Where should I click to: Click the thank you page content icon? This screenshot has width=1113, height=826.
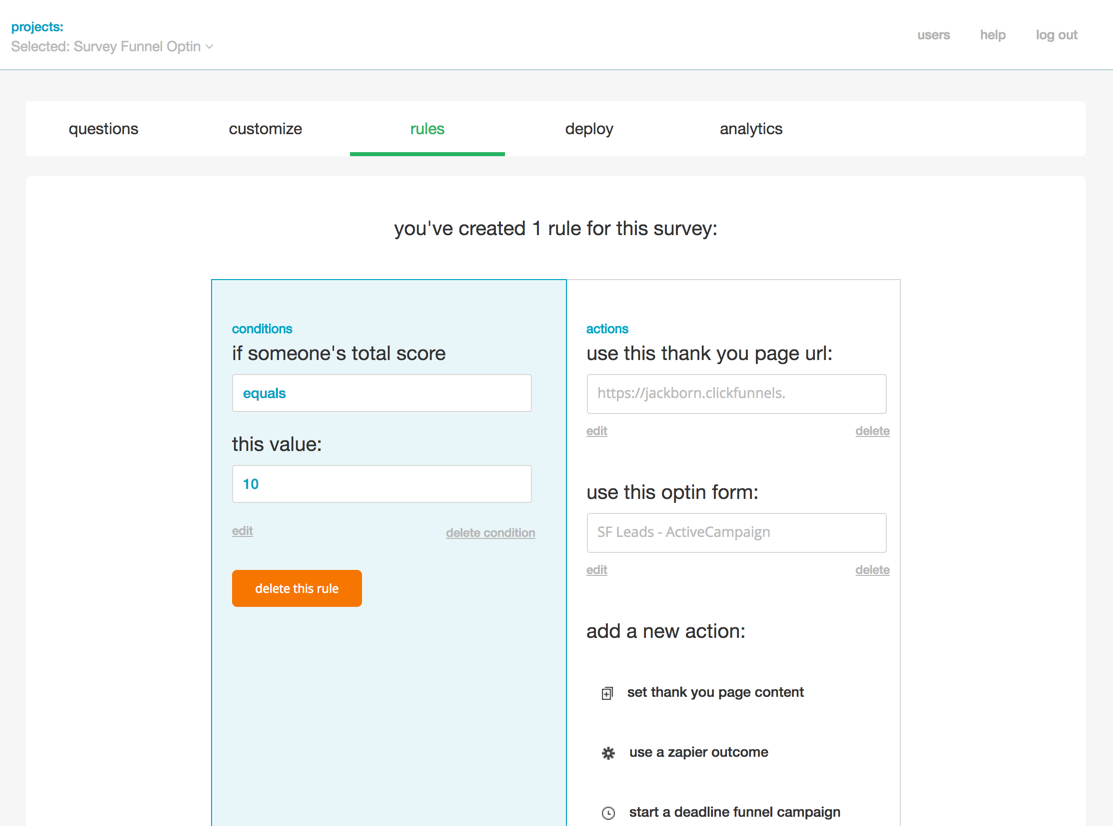[607, 693]
